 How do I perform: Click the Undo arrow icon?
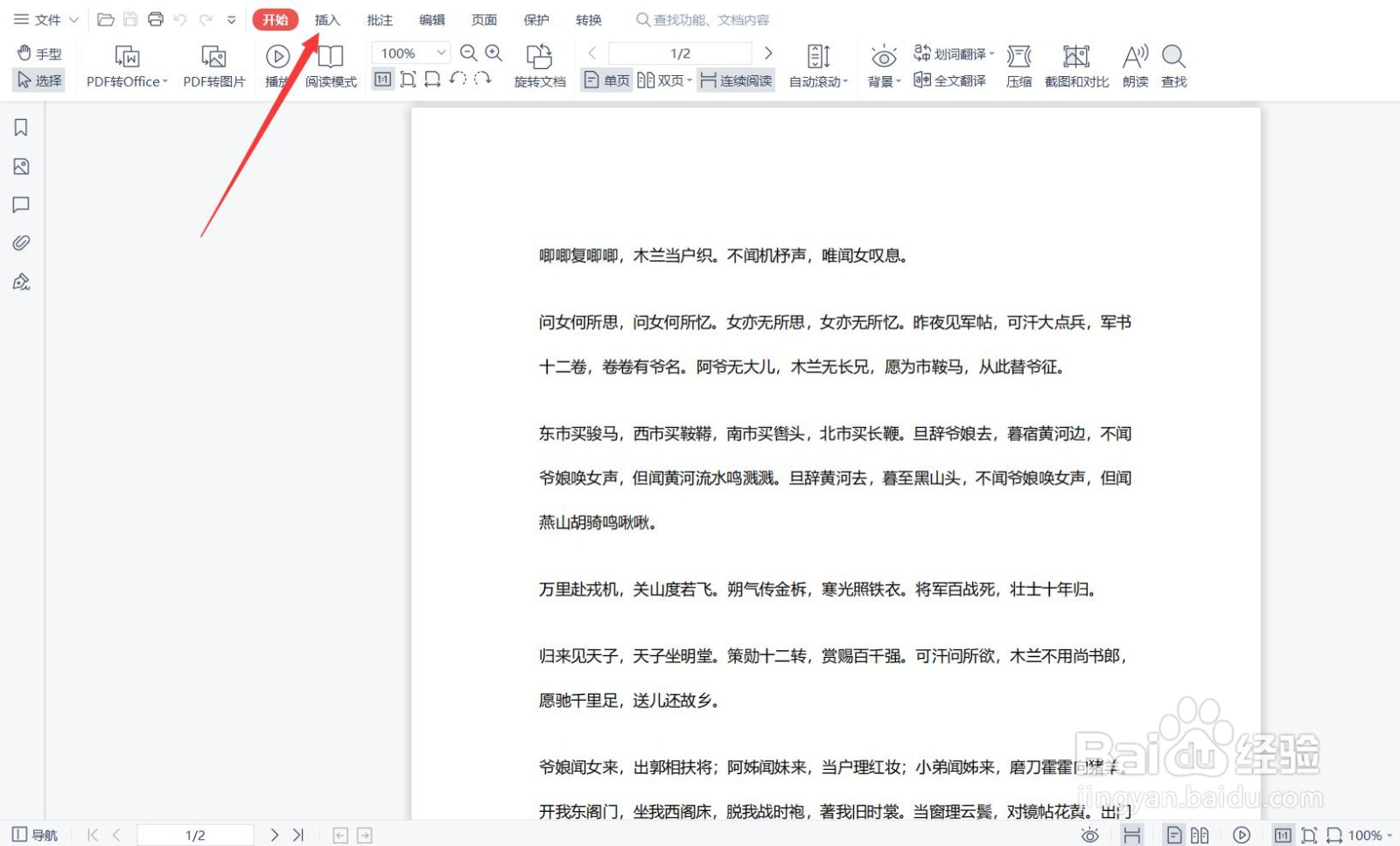click(180, 19)
